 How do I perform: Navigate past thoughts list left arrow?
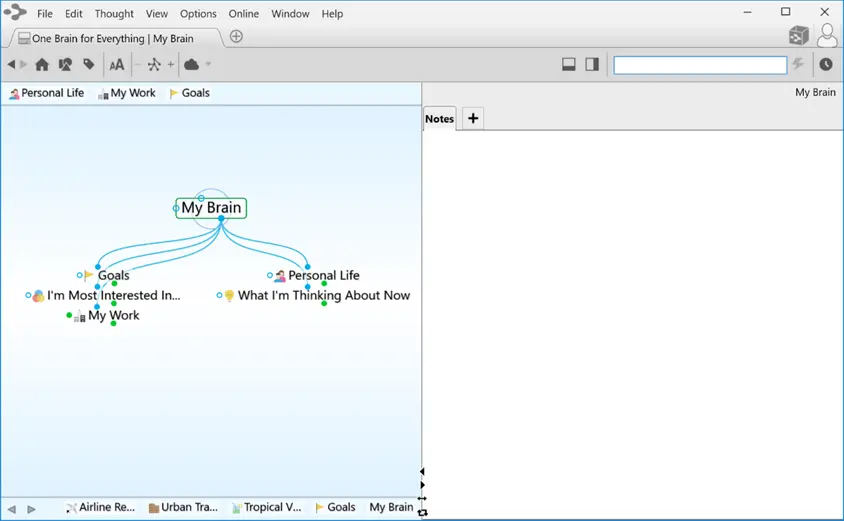(12, 509)
